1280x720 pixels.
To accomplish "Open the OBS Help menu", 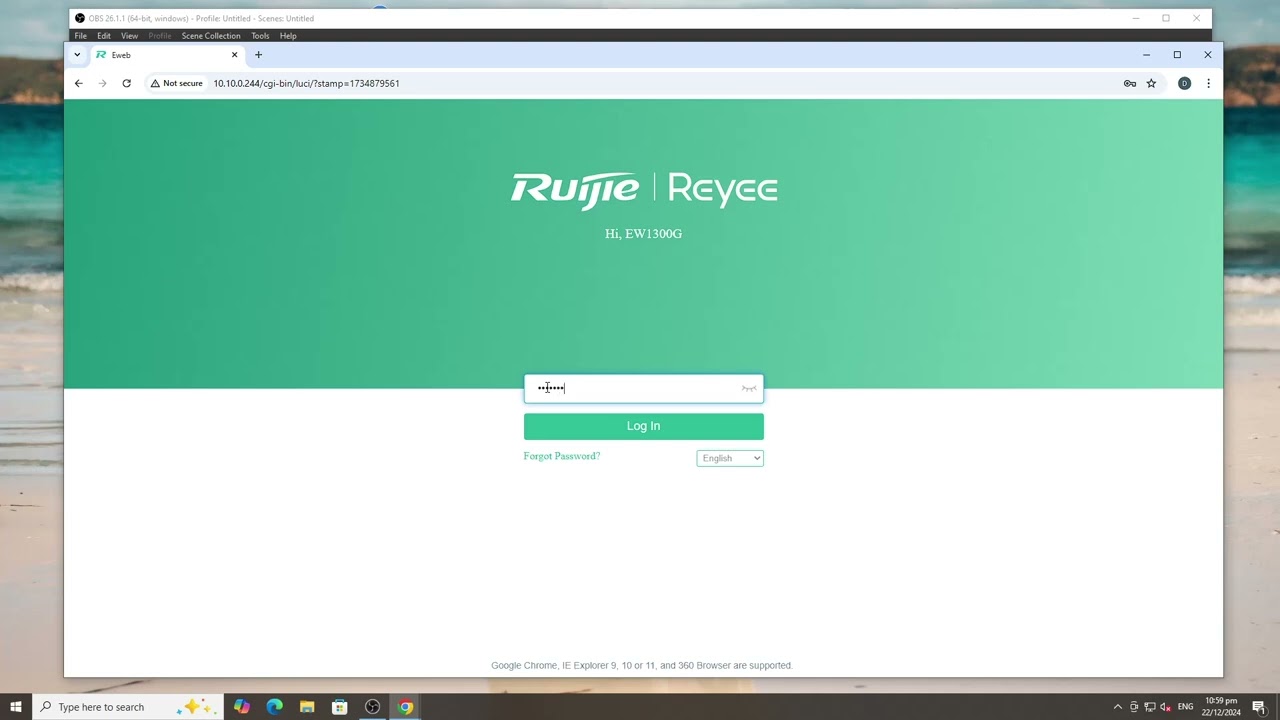I will (x=288, y=36).
